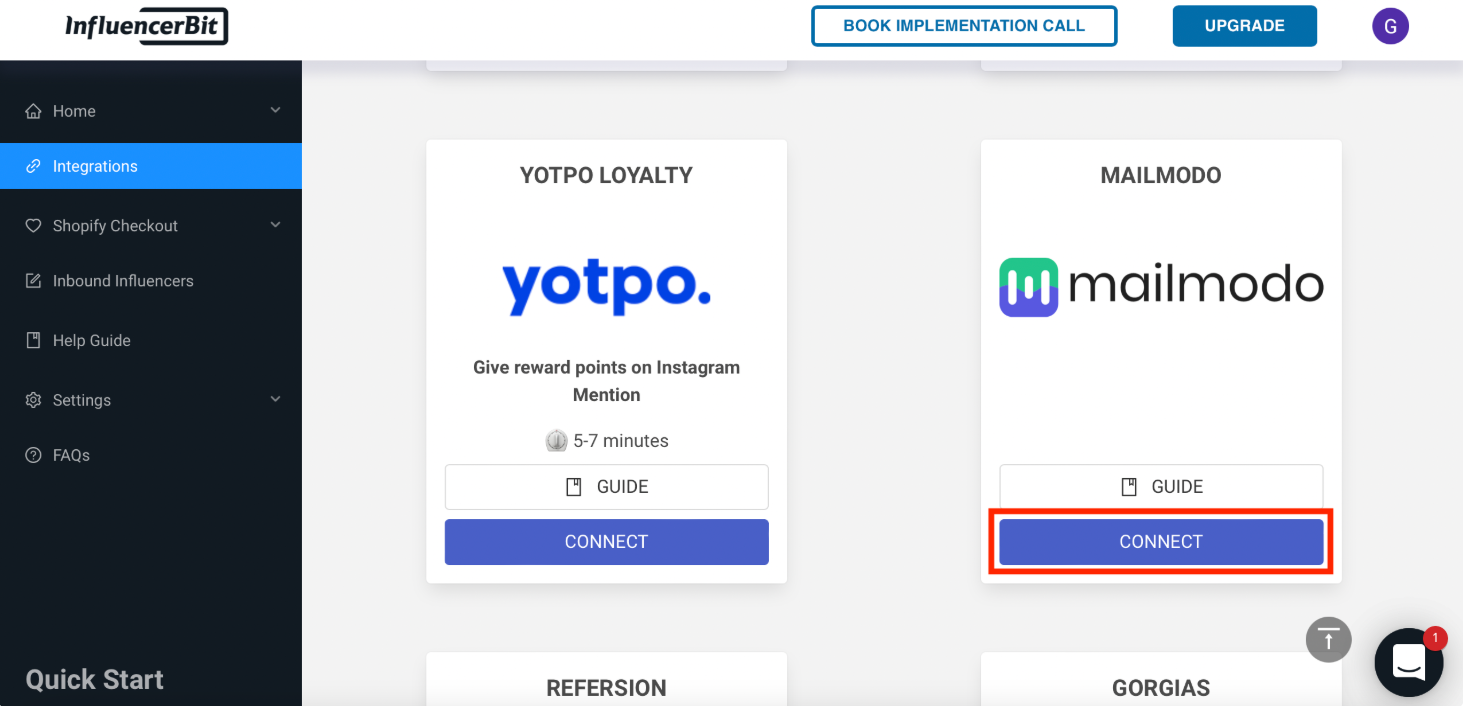Screen dimensions: 1463x706
Task: Click the scroll-to-top arrow button
Action: 1329,638
